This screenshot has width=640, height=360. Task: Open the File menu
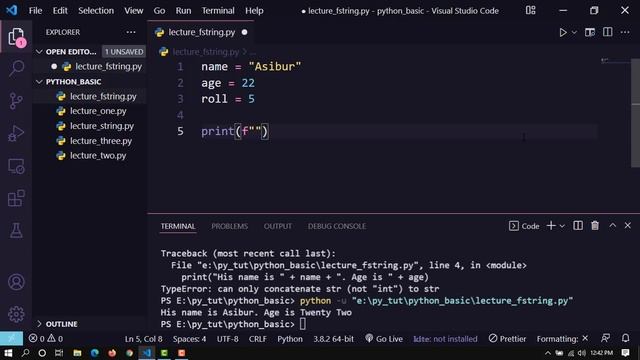click(35, 11)
